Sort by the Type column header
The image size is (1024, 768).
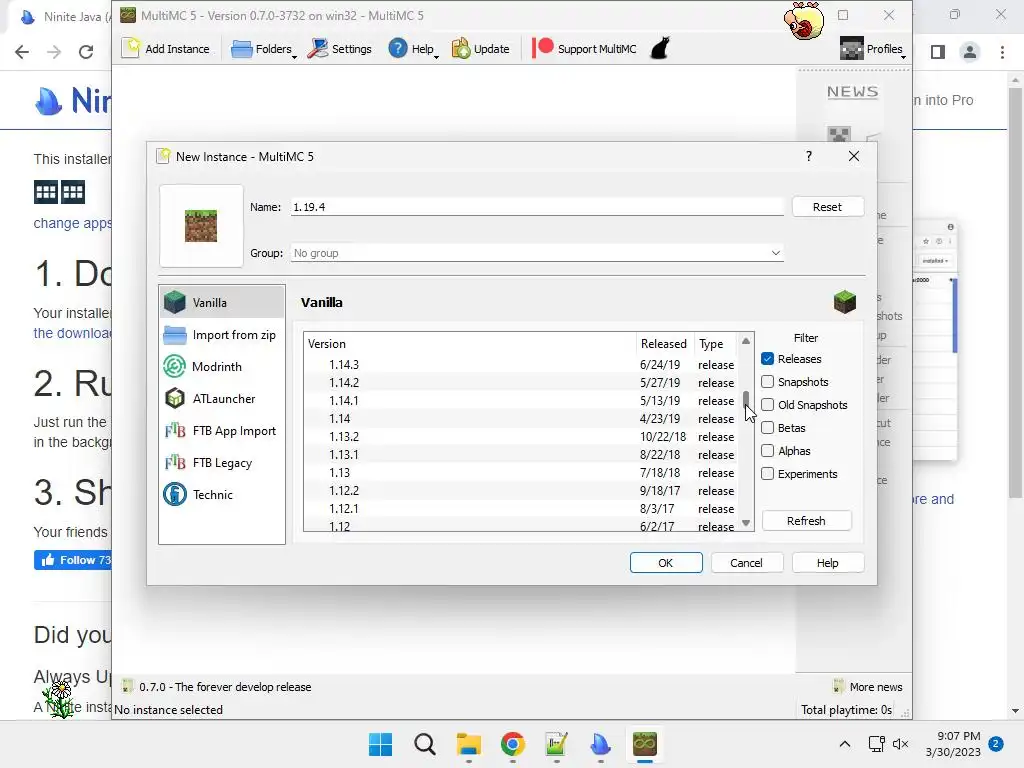[x=716, y=344]
